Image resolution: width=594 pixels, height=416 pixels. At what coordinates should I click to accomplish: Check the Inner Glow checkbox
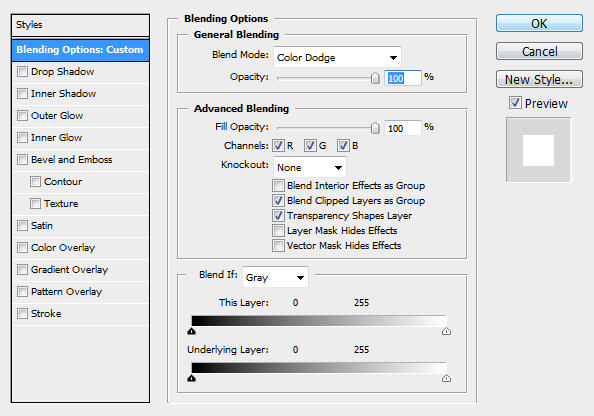click(22, 138)
